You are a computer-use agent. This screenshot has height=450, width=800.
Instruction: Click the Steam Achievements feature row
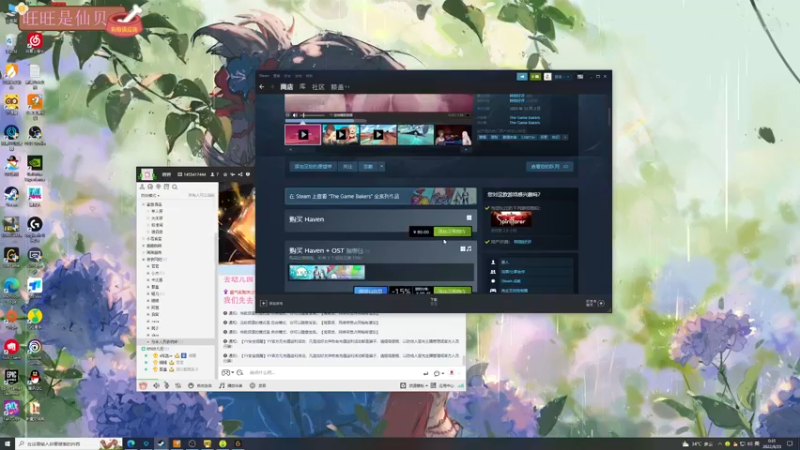click(x=531, y=281)
